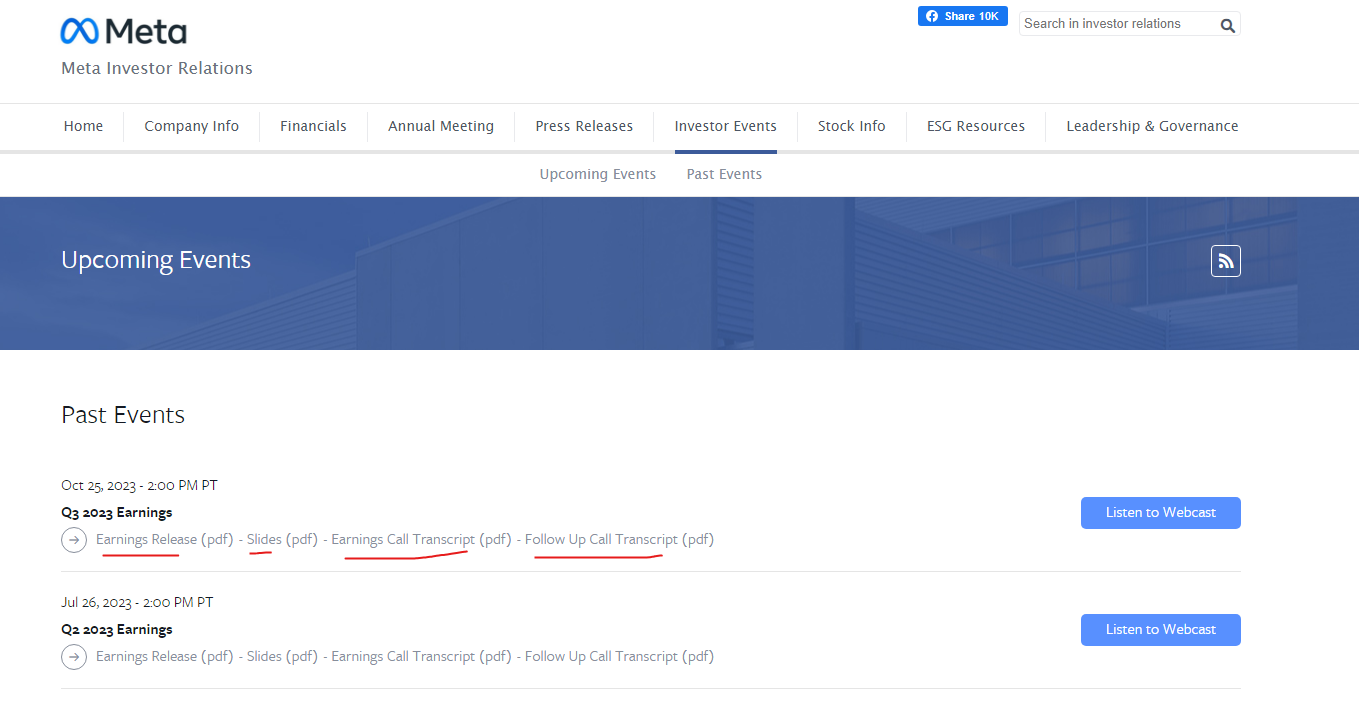Click the Jul 26, 2023 date text
The width and height of the screenshot is (1359, 705).
click(137, 603)
